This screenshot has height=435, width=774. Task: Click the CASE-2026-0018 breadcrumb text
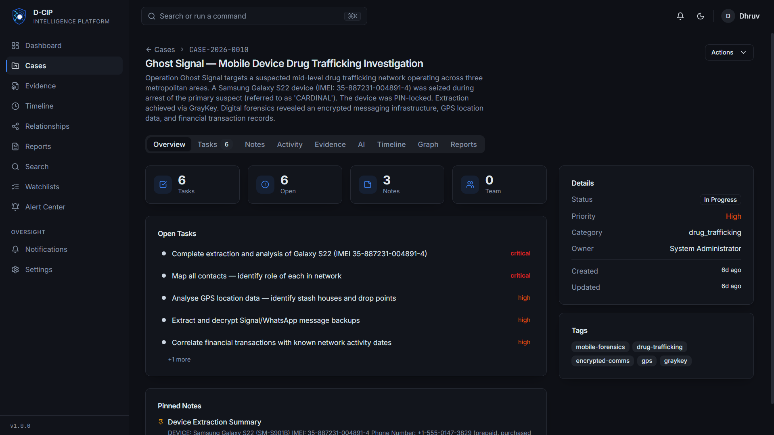tap(219, 49)
